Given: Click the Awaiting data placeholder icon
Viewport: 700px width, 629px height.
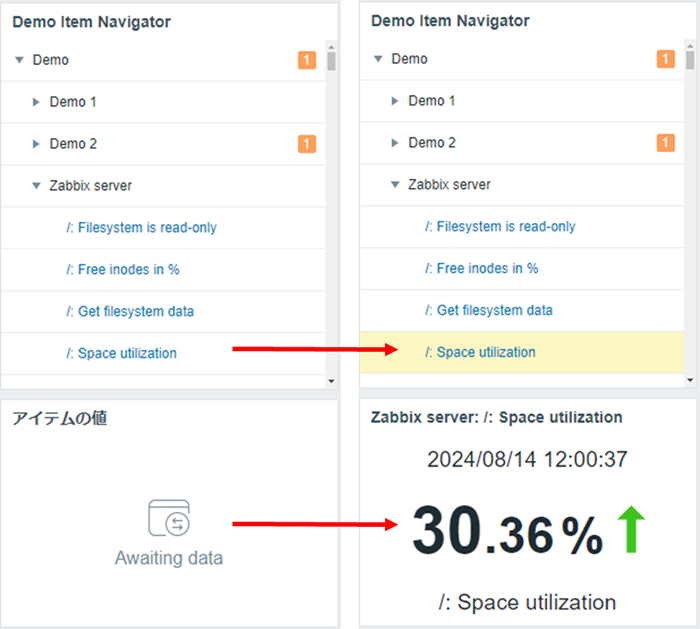Looking at the screenshot, I should click(x=168, y=520).
